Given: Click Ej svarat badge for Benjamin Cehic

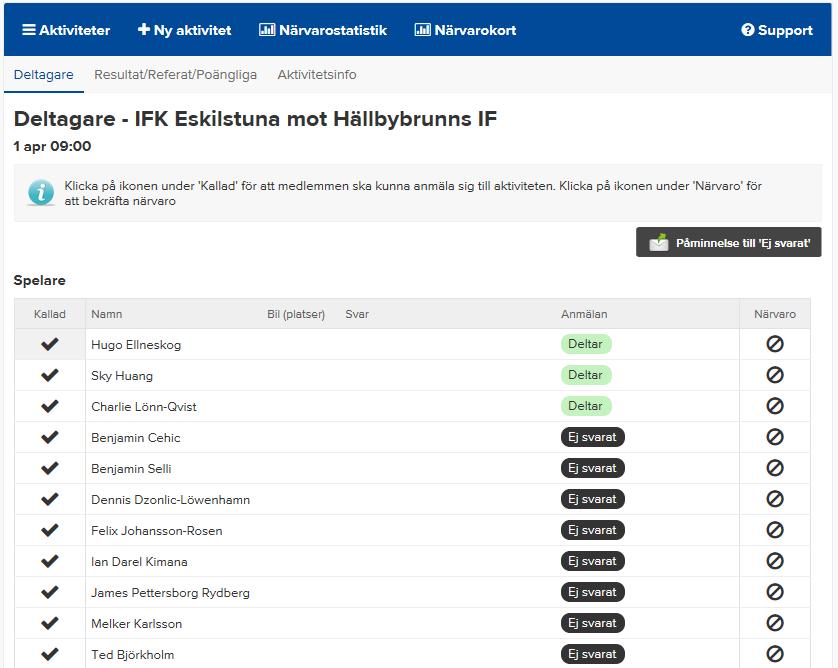Looking at the screenshot, I should click(x=593, y=437).
